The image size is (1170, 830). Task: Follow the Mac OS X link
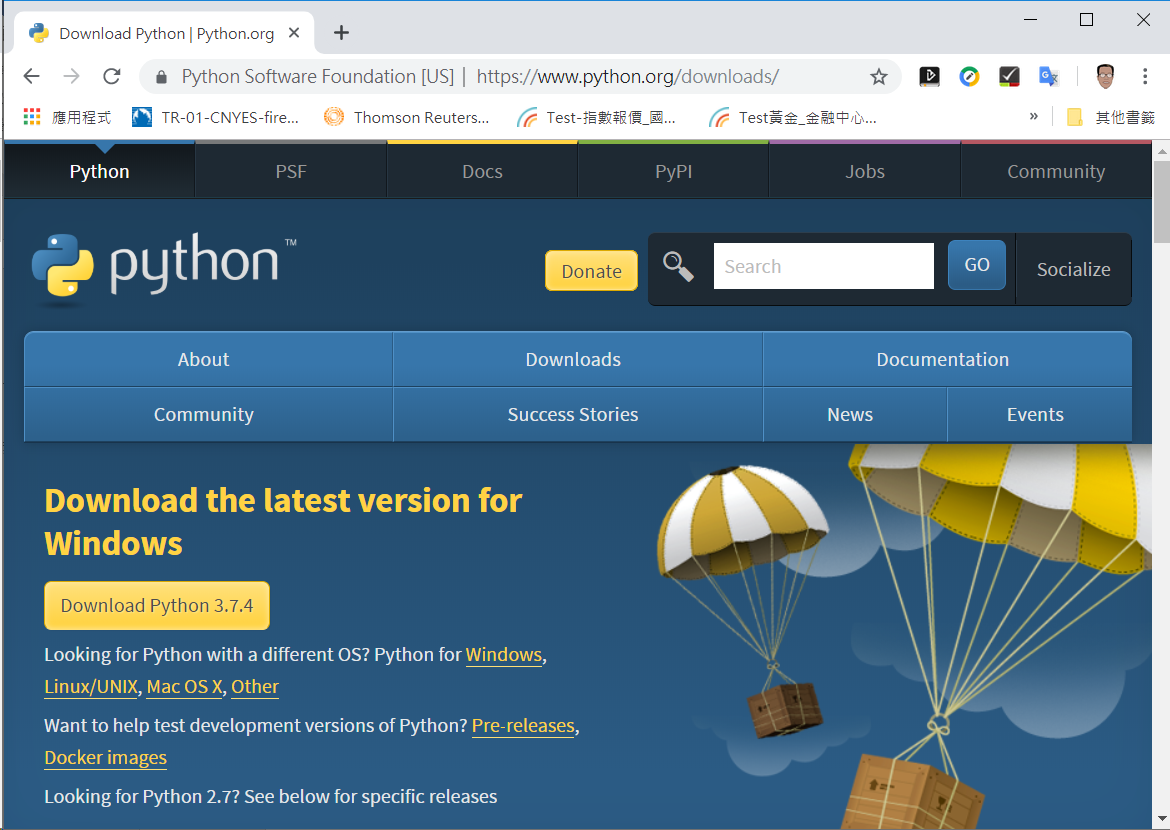point(184,687)
